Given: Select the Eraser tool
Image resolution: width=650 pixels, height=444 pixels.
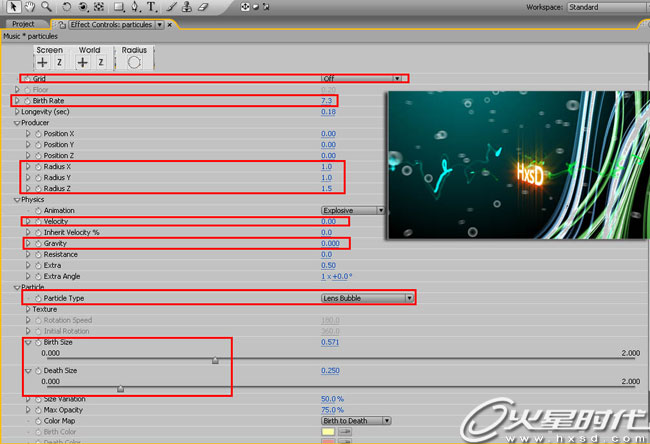Looking at the screenshot, I should 204,7.
